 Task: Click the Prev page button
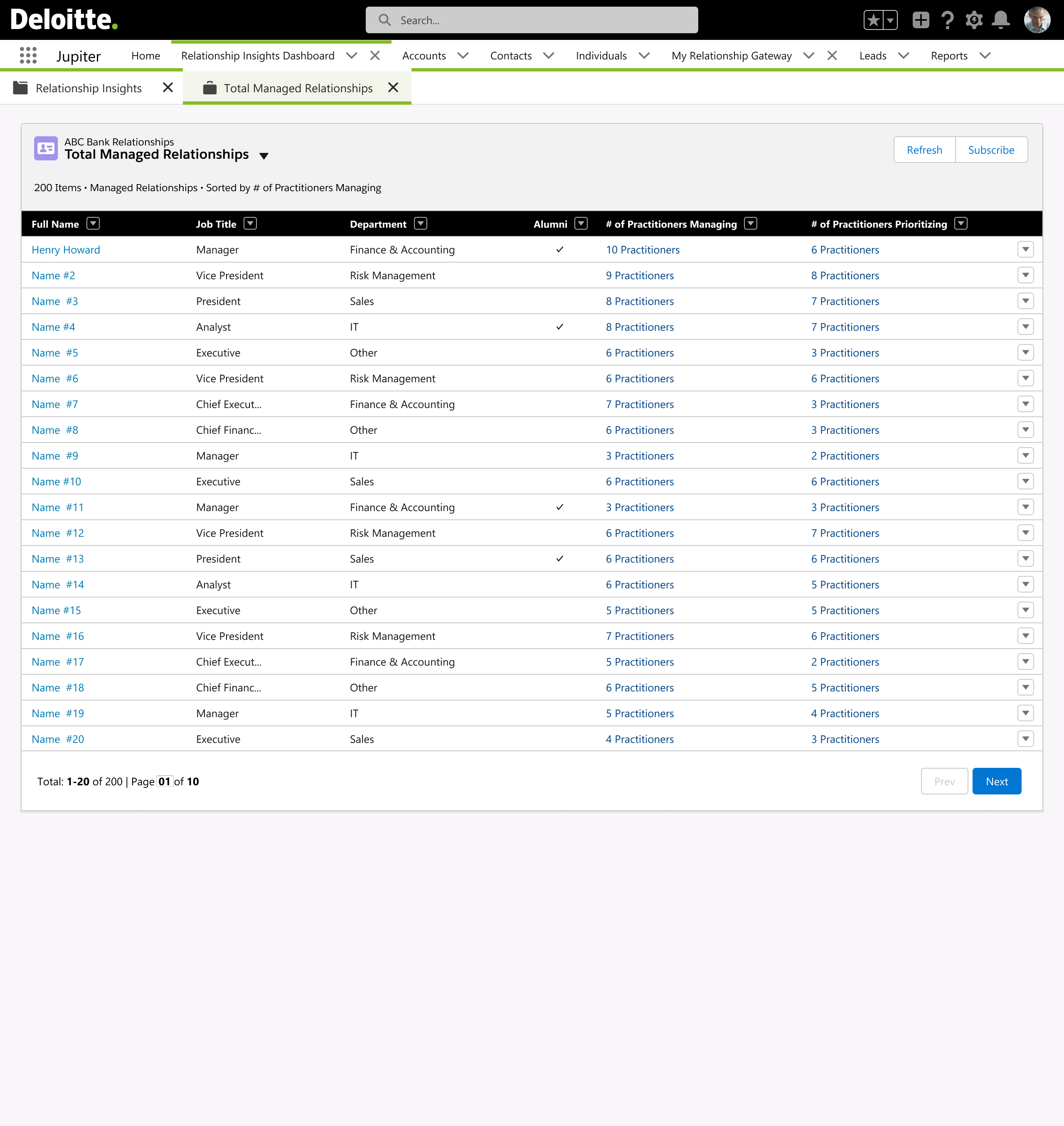[944, 781]
